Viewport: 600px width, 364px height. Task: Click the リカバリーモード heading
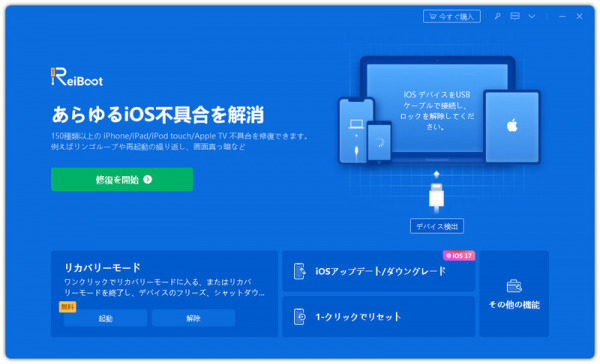click(102, 268)
